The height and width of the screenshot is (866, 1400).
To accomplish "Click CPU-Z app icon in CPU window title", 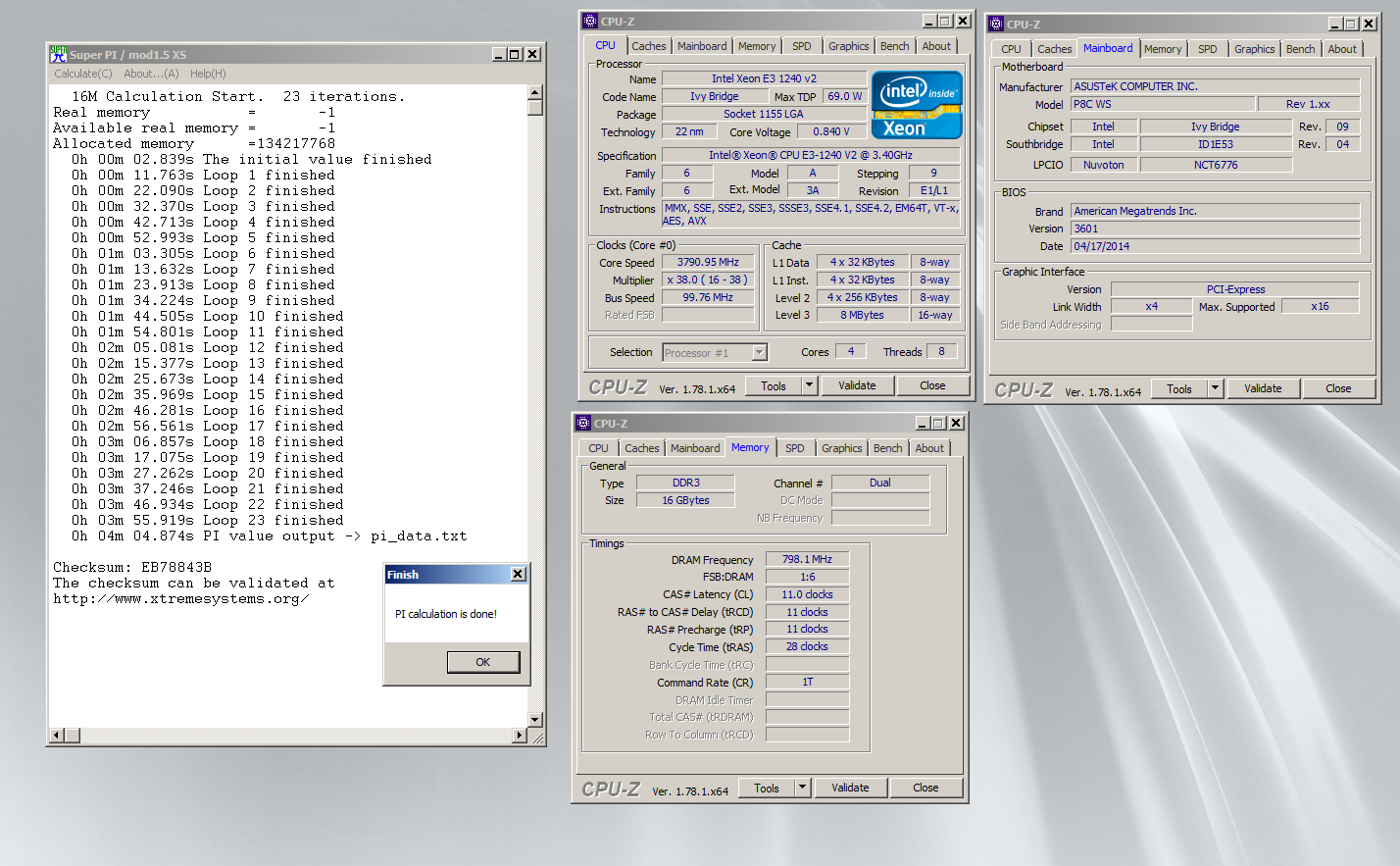I will [x=589, y=21].
